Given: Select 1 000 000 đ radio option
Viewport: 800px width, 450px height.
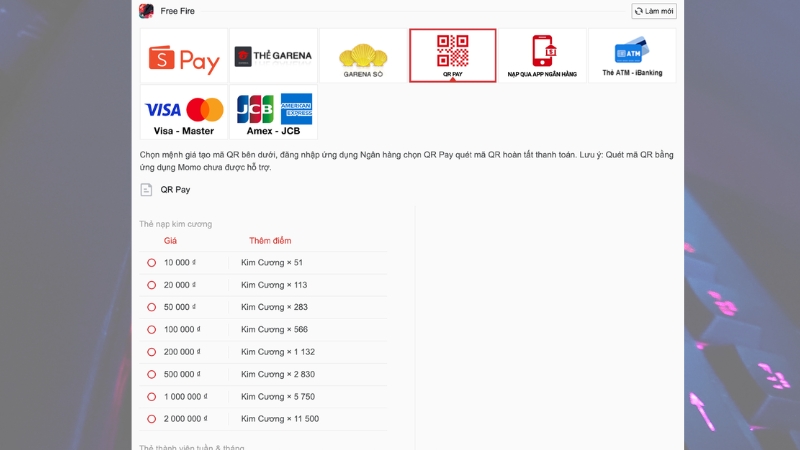Looking at the screenshot, I should click(152, 396).
